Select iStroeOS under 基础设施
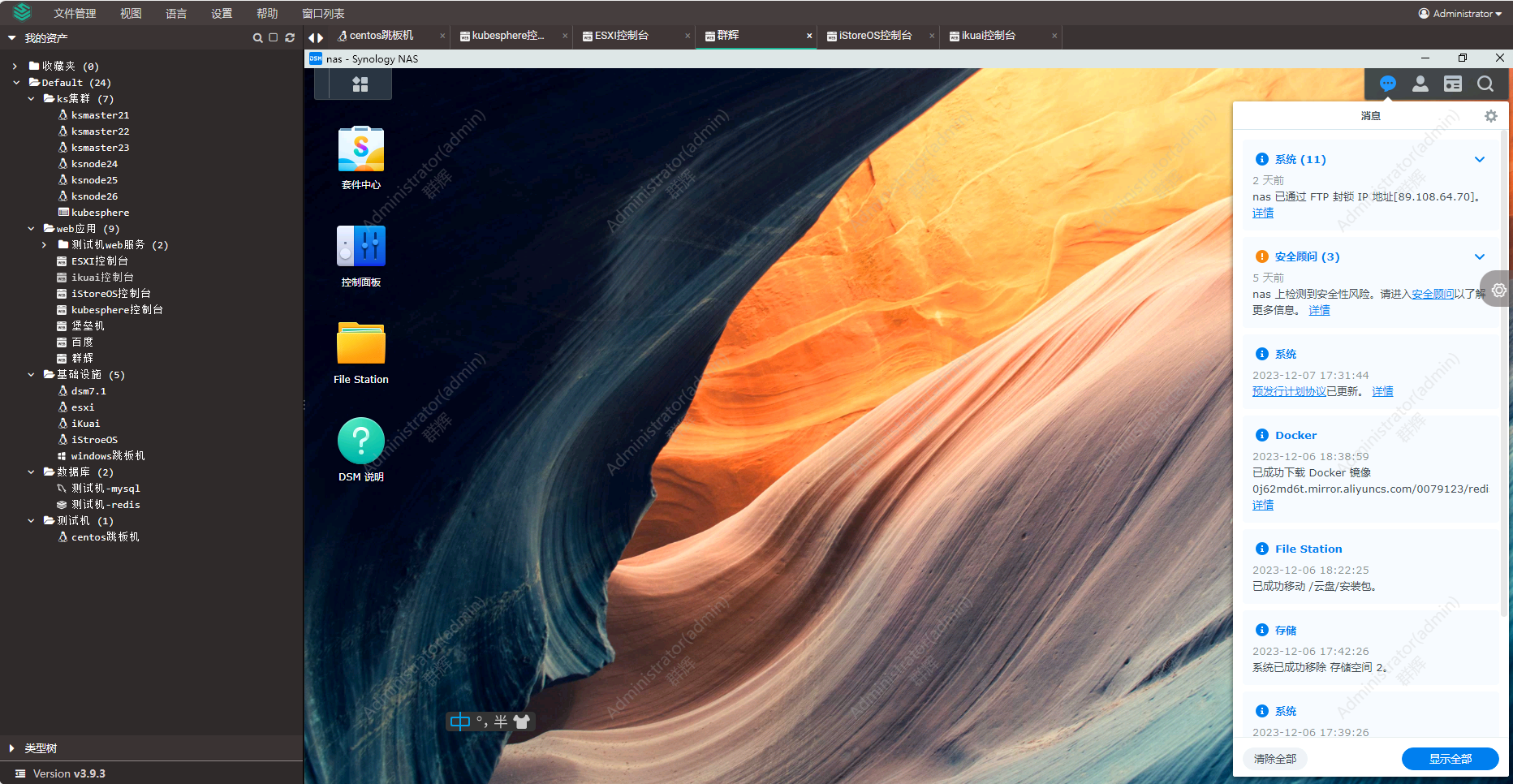Image resolution: width=1513 pixels, height=784 pixels. click(x=94, y=440)
